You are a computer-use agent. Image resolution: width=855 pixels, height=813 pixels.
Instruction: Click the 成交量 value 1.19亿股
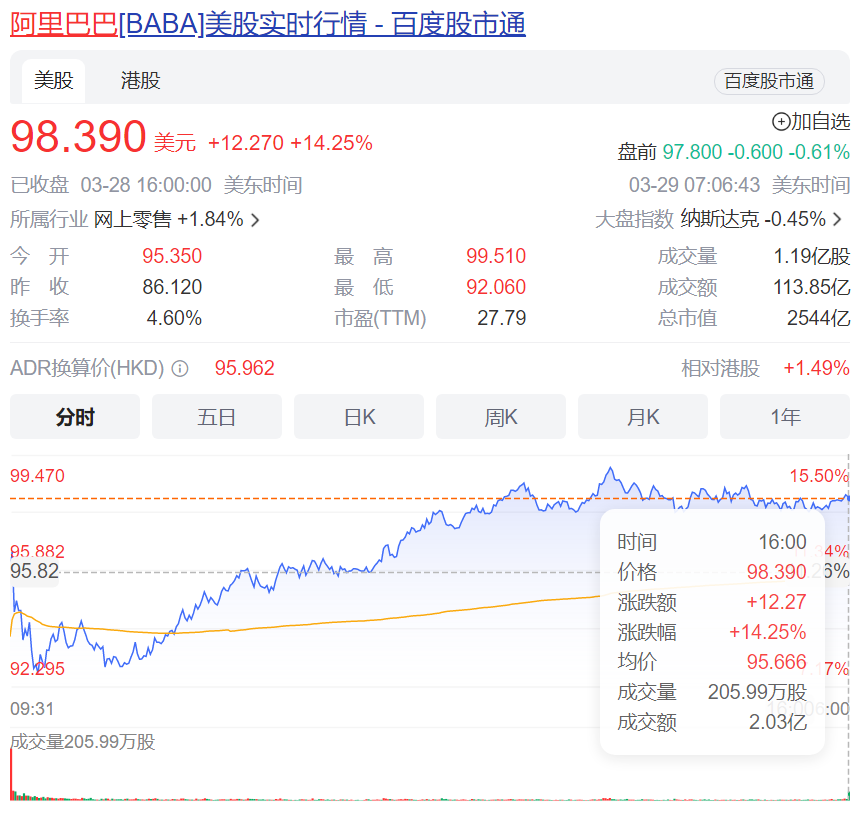point(812,256)
